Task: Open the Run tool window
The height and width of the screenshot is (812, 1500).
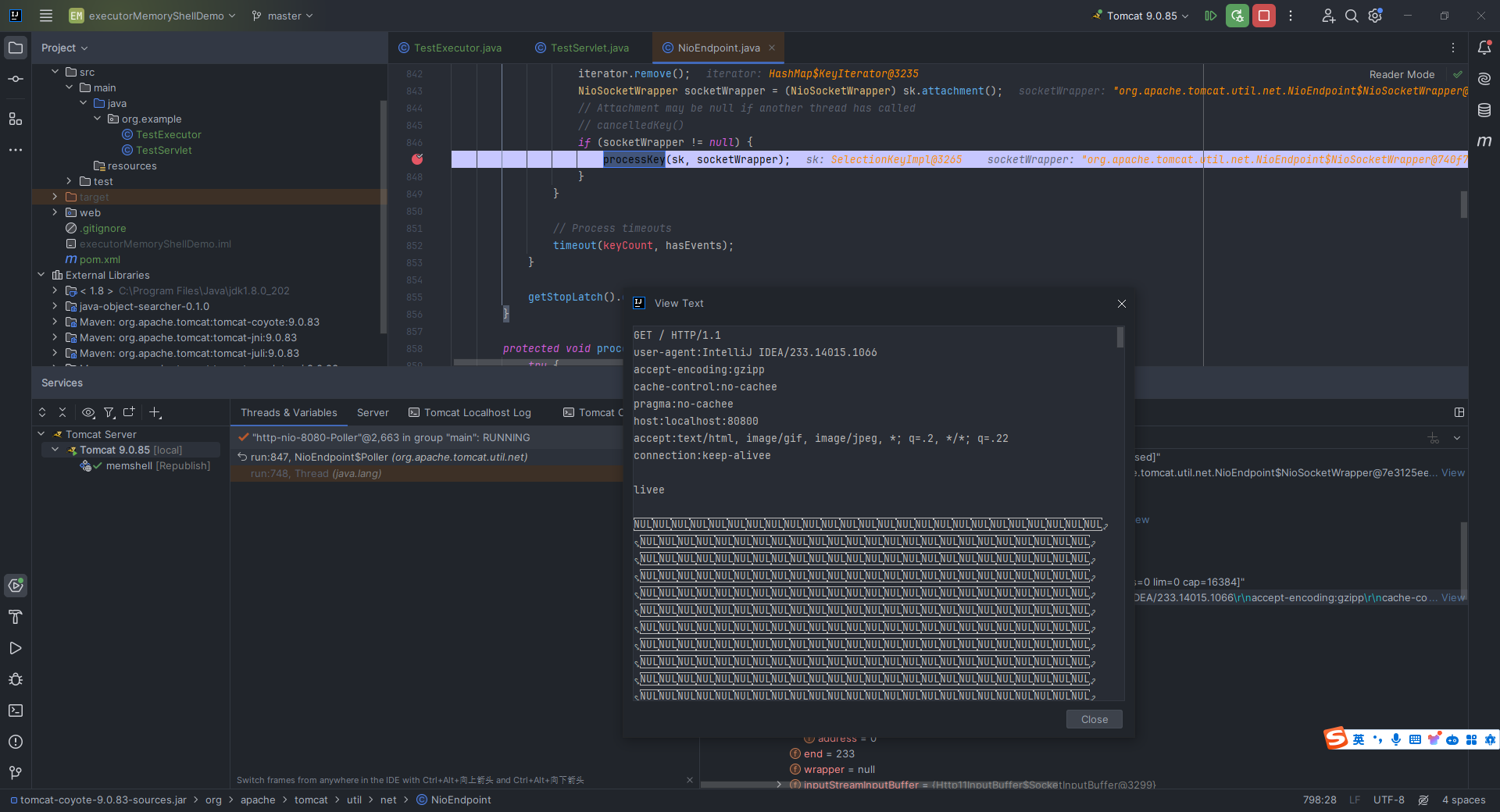Action: click(16, 648)
